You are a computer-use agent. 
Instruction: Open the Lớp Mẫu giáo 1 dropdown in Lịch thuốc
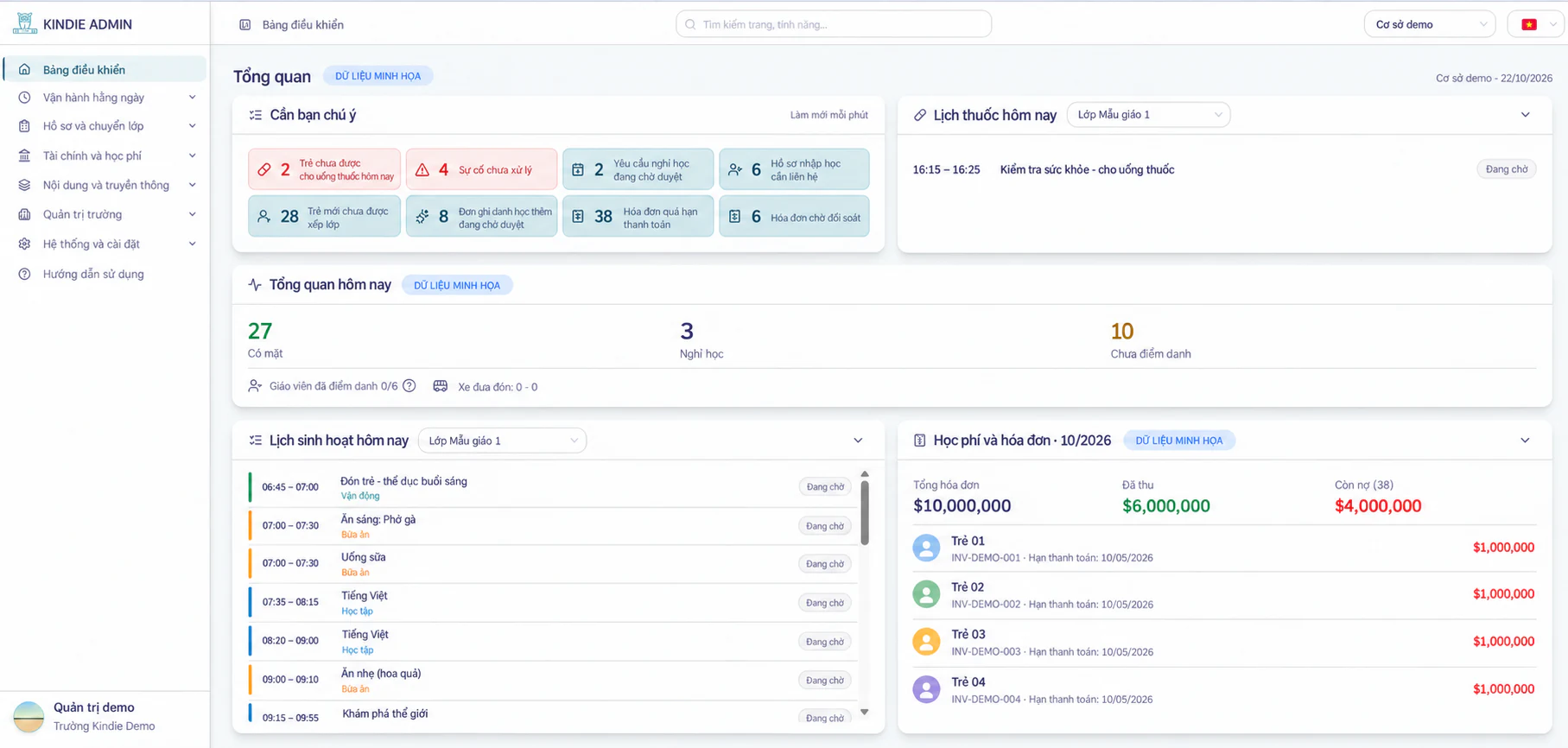point(1148,115)
